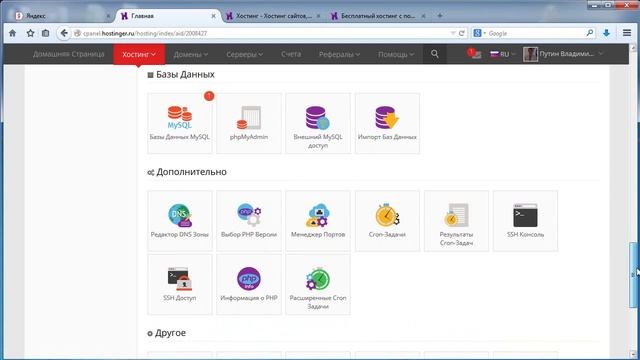
Task: Open Информация о PHP tile
Action: pos(249,284)
